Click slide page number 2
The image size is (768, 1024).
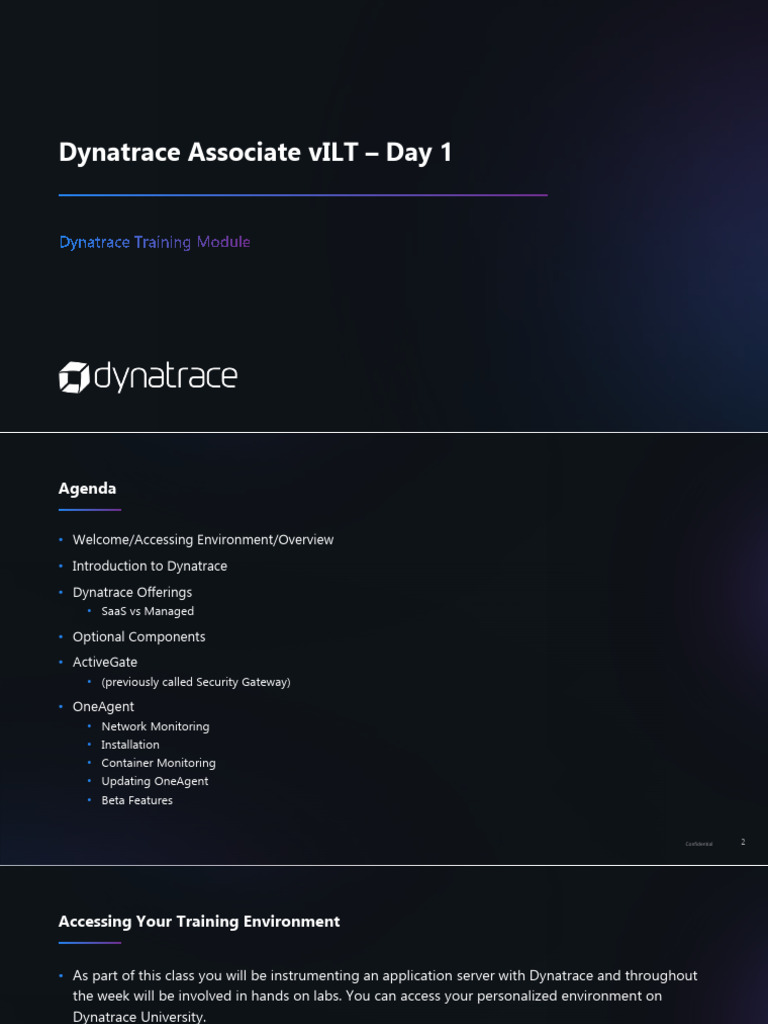click(743, 842)
